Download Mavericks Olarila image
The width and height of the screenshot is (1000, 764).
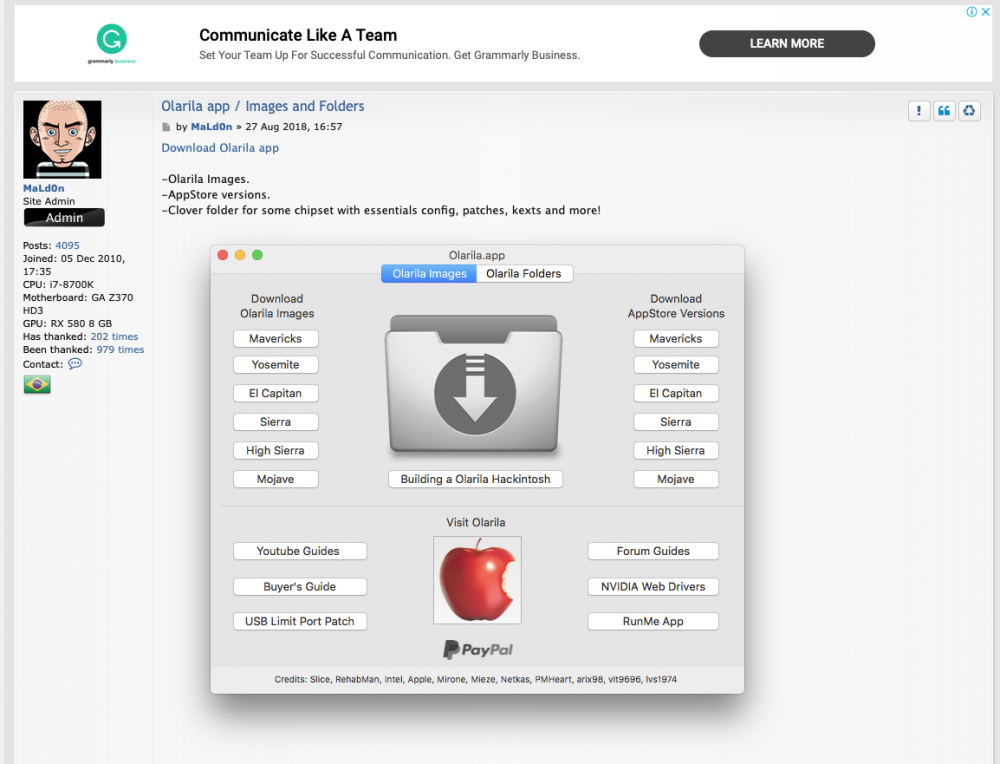(276, 339)
